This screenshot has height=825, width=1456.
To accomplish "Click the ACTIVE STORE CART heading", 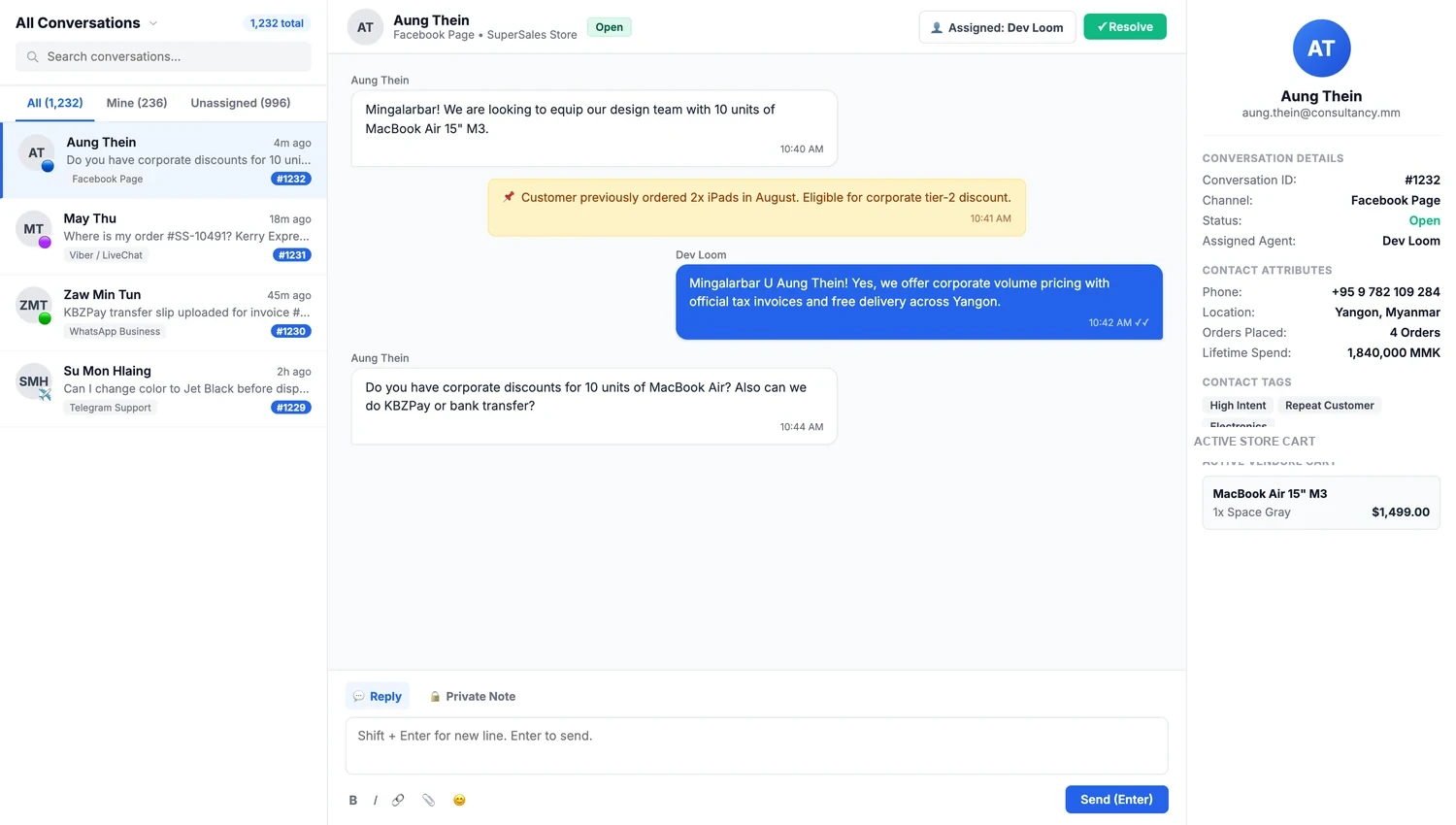I will [x=1254, y=442].
